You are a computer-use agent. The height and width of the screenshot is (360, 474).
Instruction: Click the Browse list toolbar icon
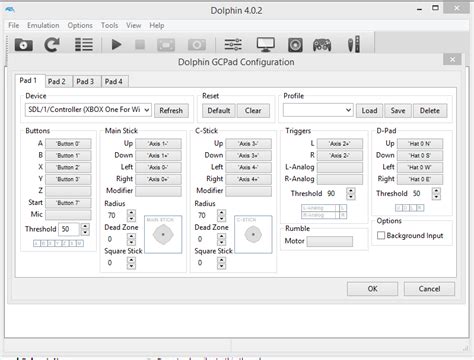[x=84, y=45]
